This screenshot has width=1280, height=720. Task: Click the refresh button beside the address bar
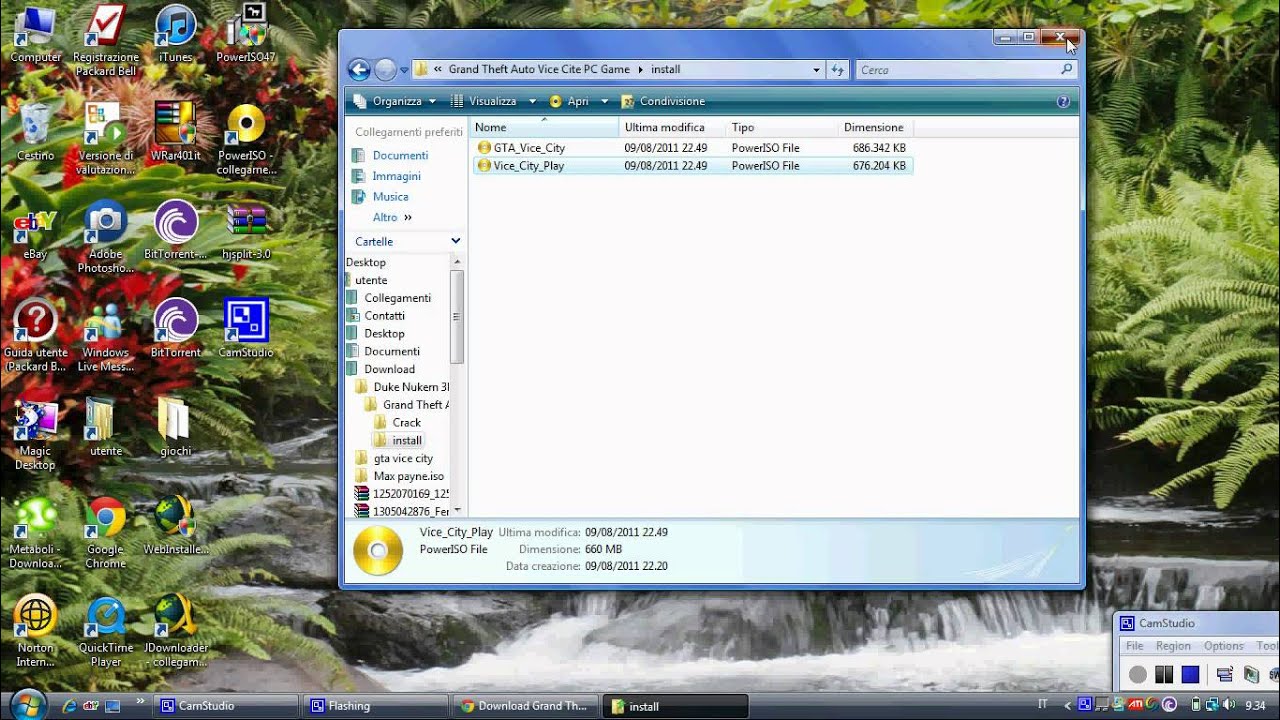pos(838,69)
